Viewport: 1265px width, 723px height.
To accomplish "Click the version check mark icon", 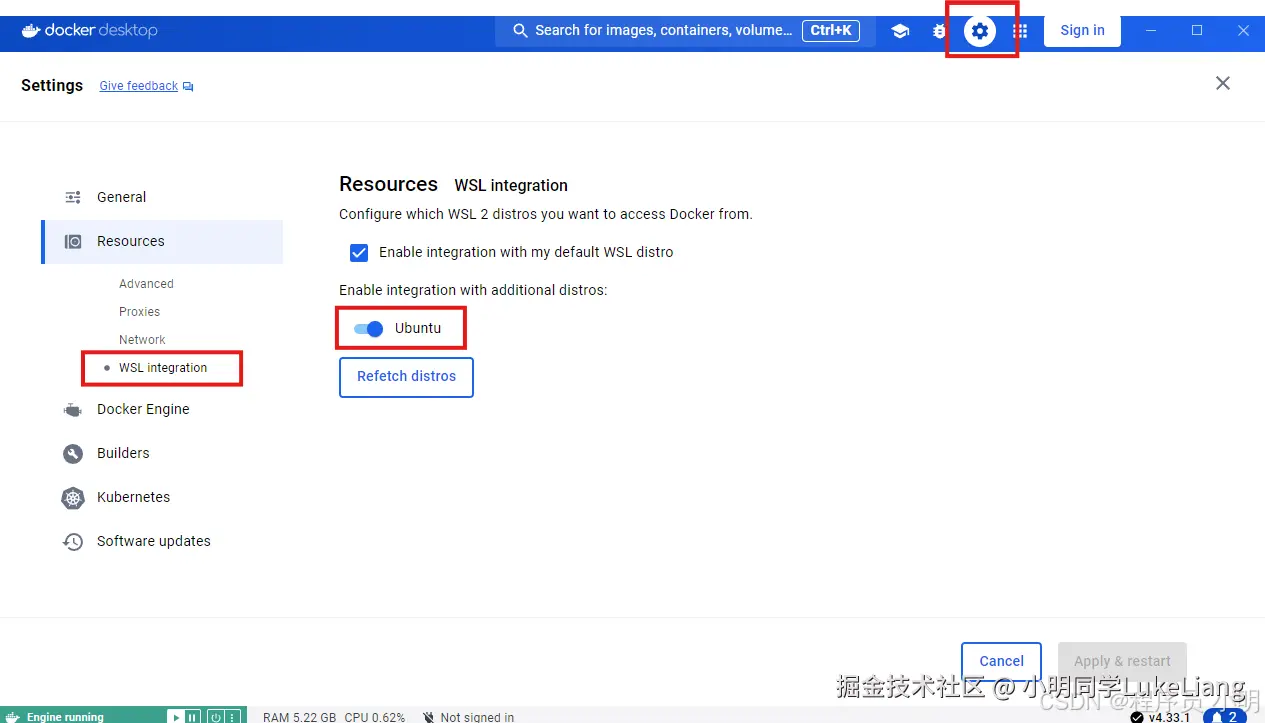I will pyautogui.click(x=1136, y=717).
